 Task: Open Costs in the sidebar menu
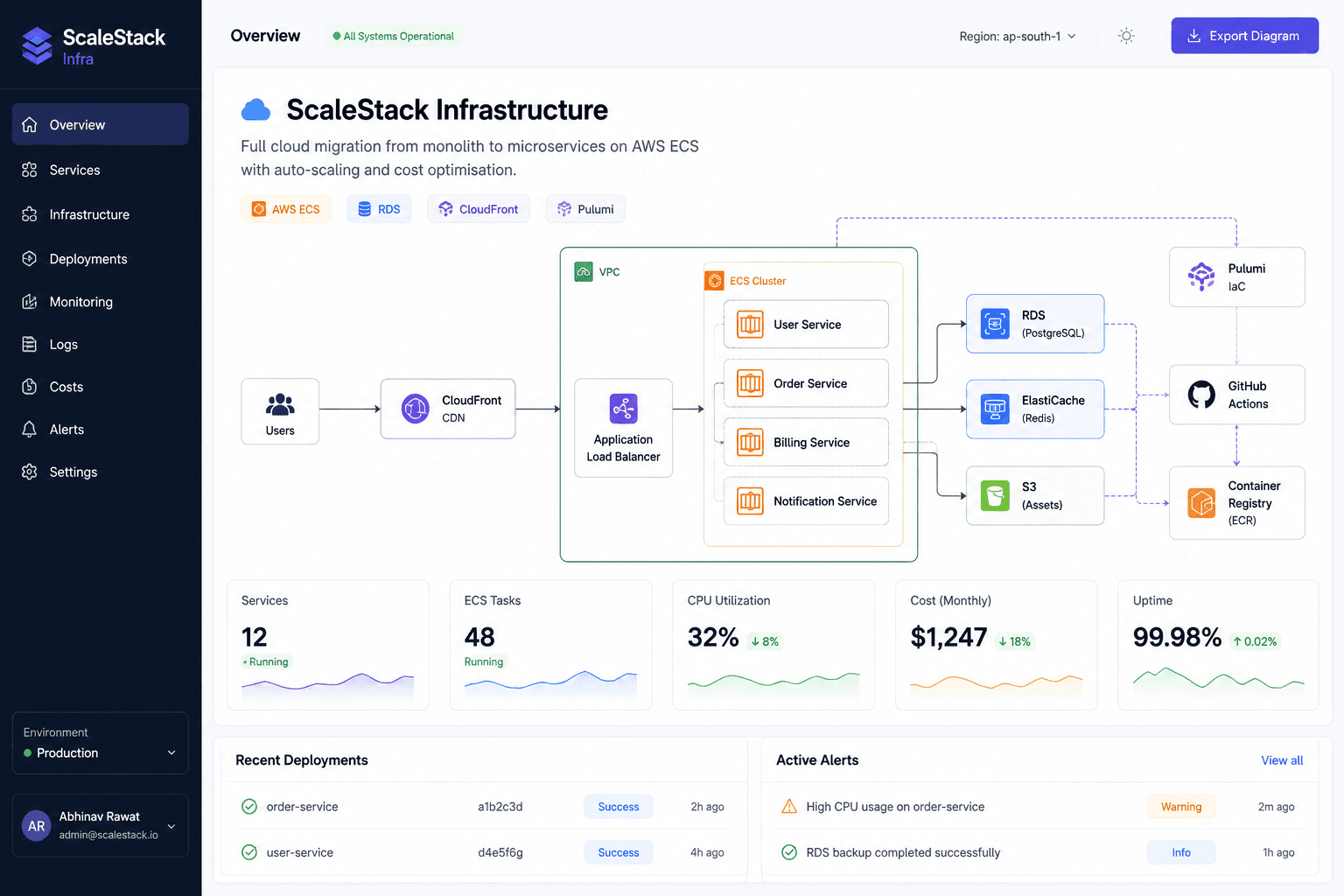[x=101, y=387]
